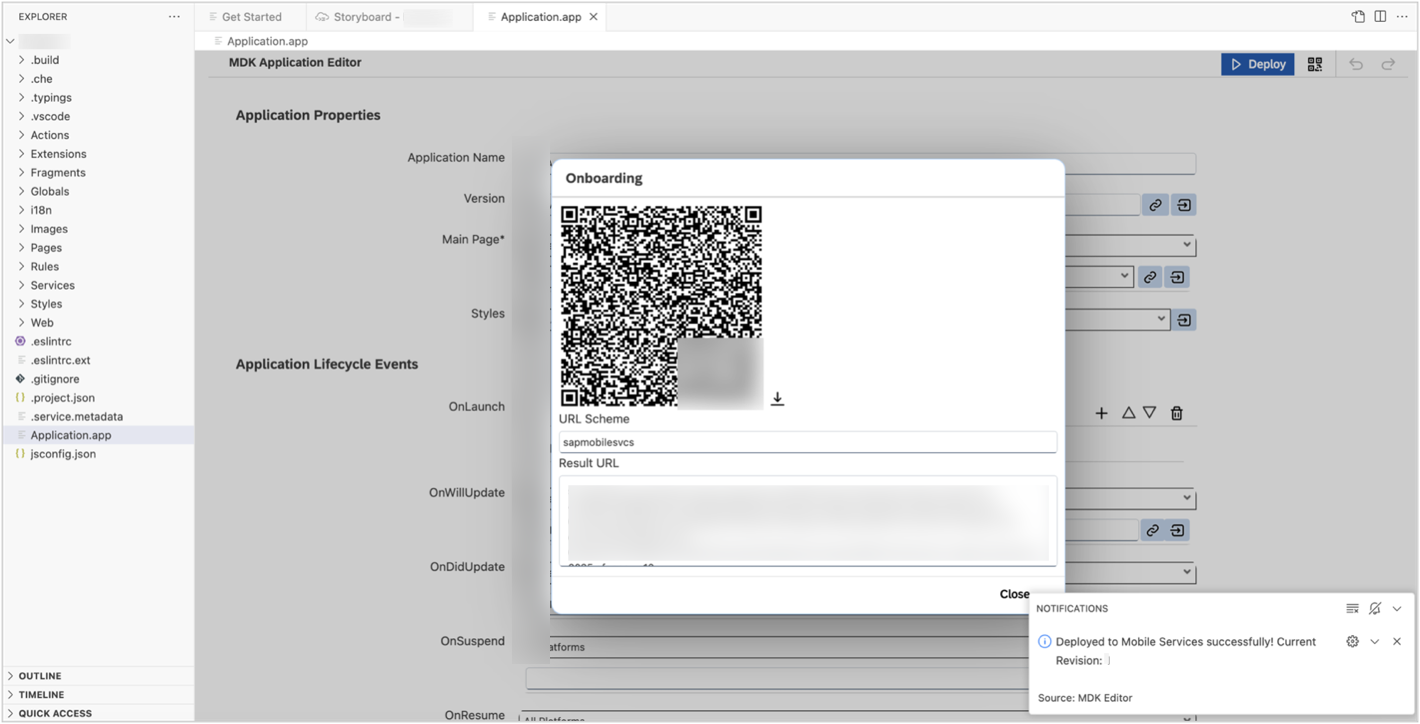Click the Application.app breadcrumb

(267, 41)
